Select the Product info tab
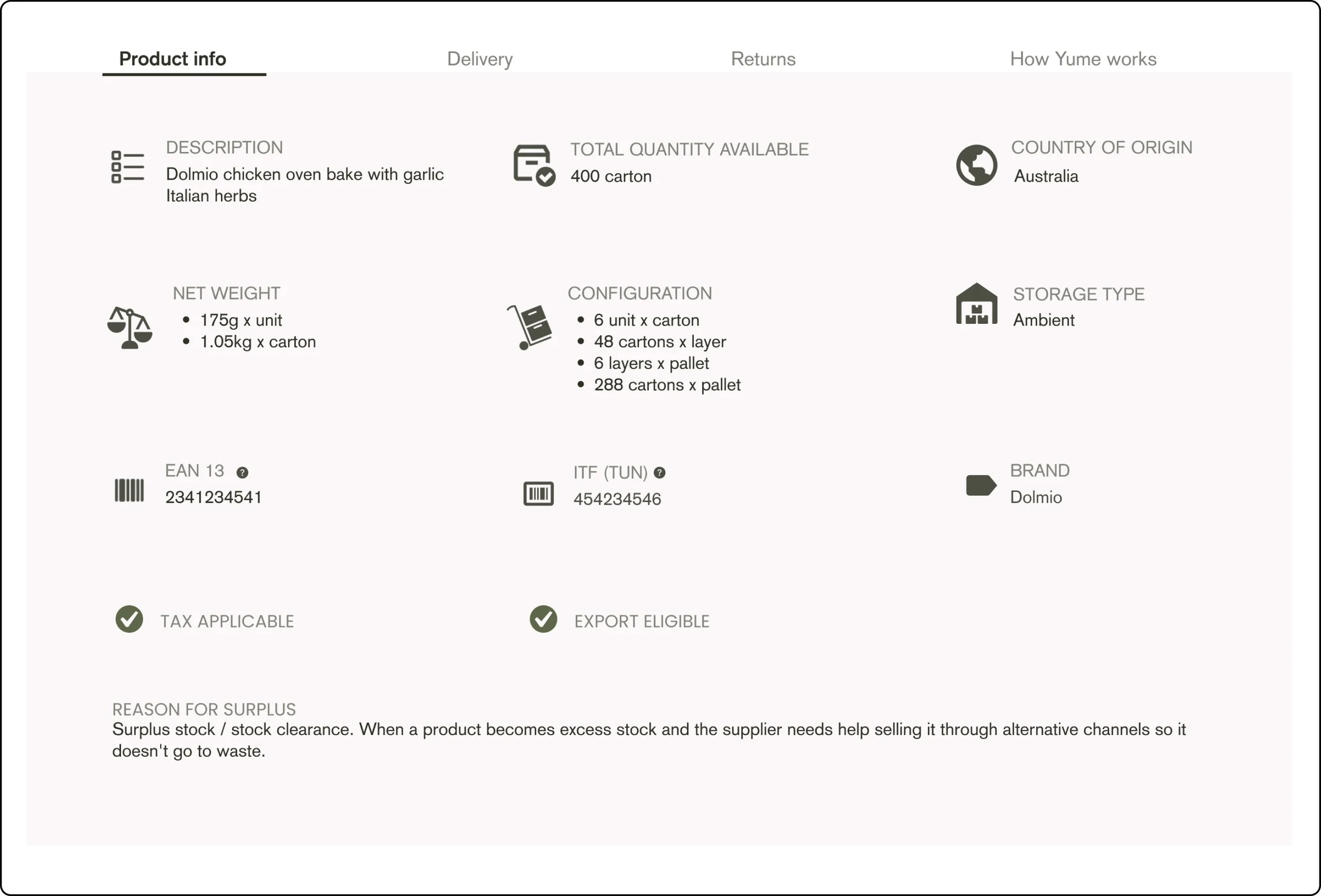The width and height of the screenshot is (1321, 896). tap(172, 59)
